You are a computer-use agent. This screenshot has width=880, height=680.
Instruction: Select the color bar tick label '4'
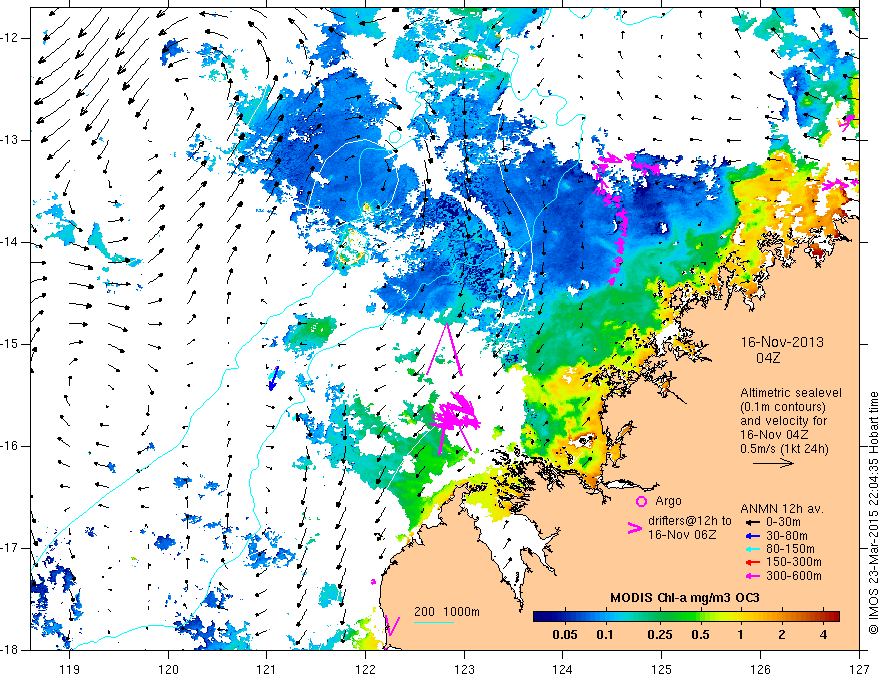[823, 635]
